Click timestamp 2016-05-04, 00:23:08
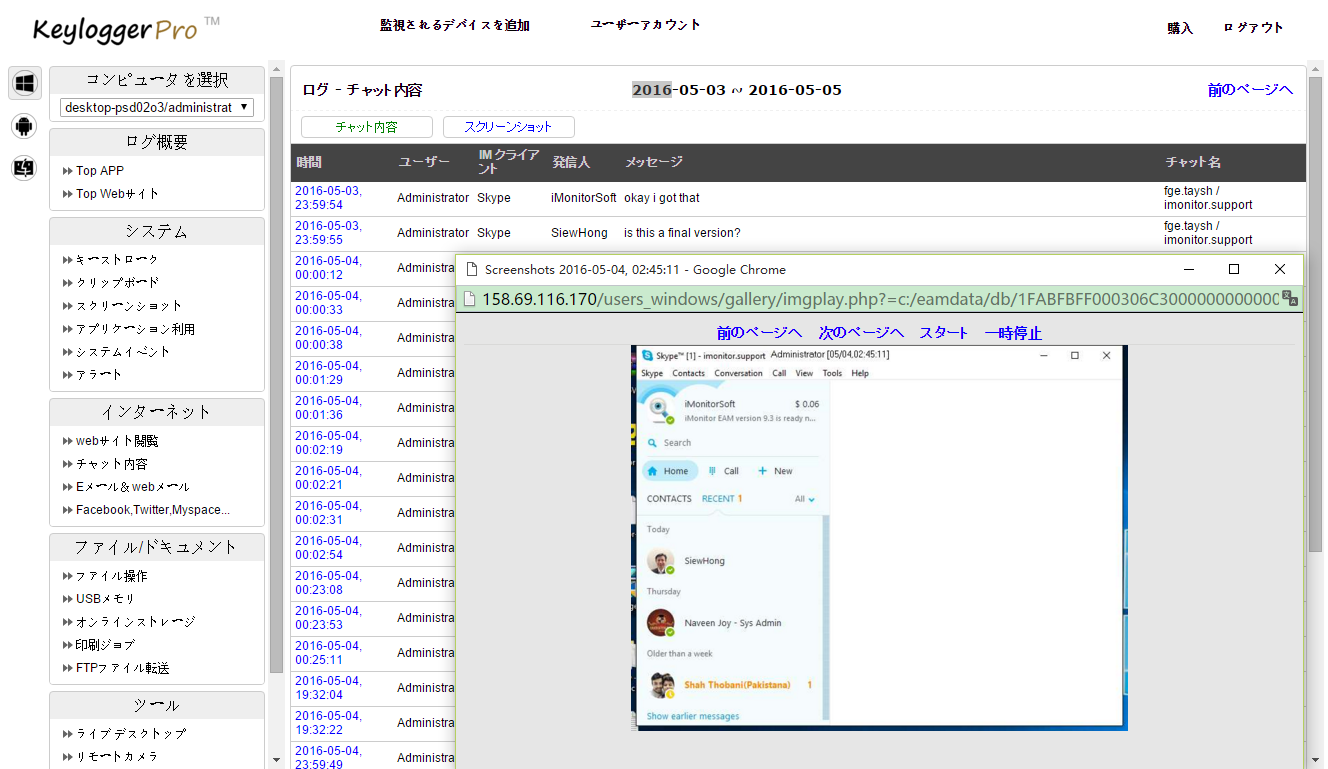Image resolution: width=1328 pixels, height=769 pixels. [328, 583]
